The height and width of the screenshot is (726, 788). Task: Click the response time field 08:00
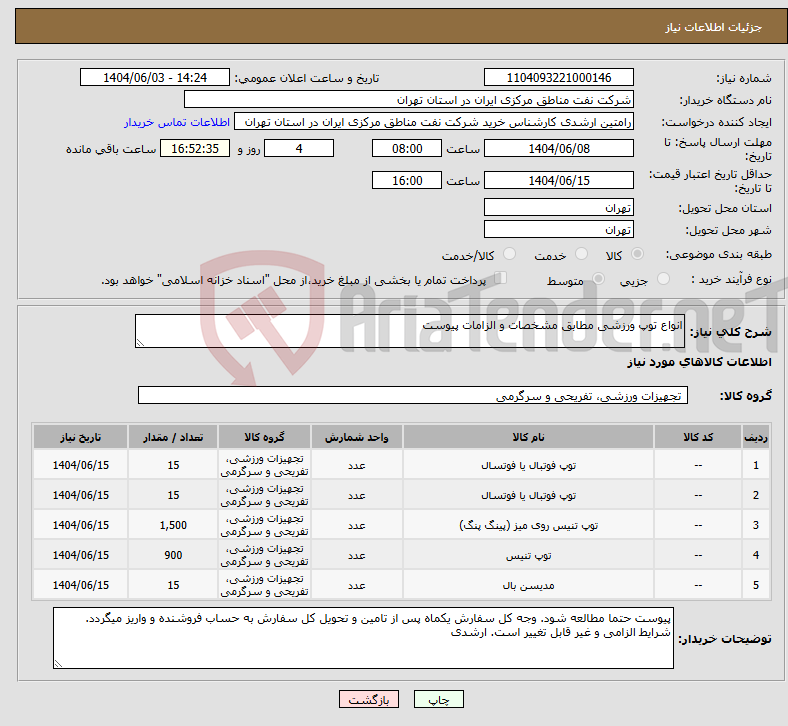point(407,149)
